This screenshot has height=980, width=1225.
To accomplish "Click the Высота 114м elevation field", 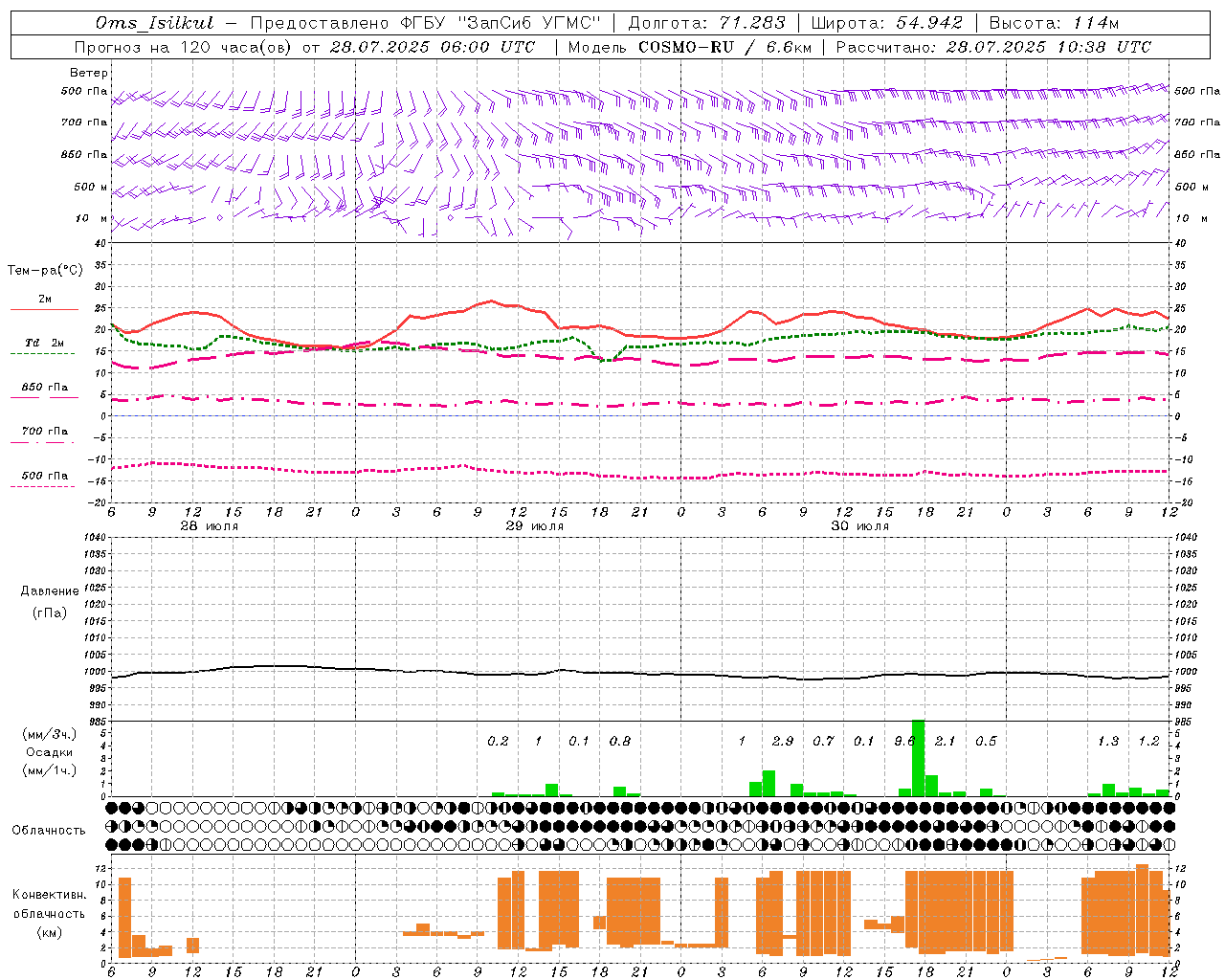I will click(1054, 23).
